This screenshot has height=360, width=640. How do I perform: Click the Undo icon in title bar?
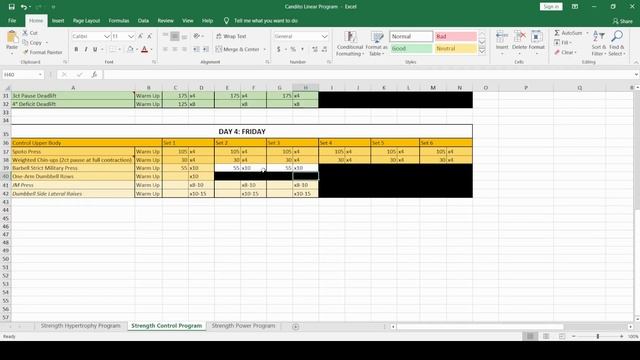coord(24,7)
